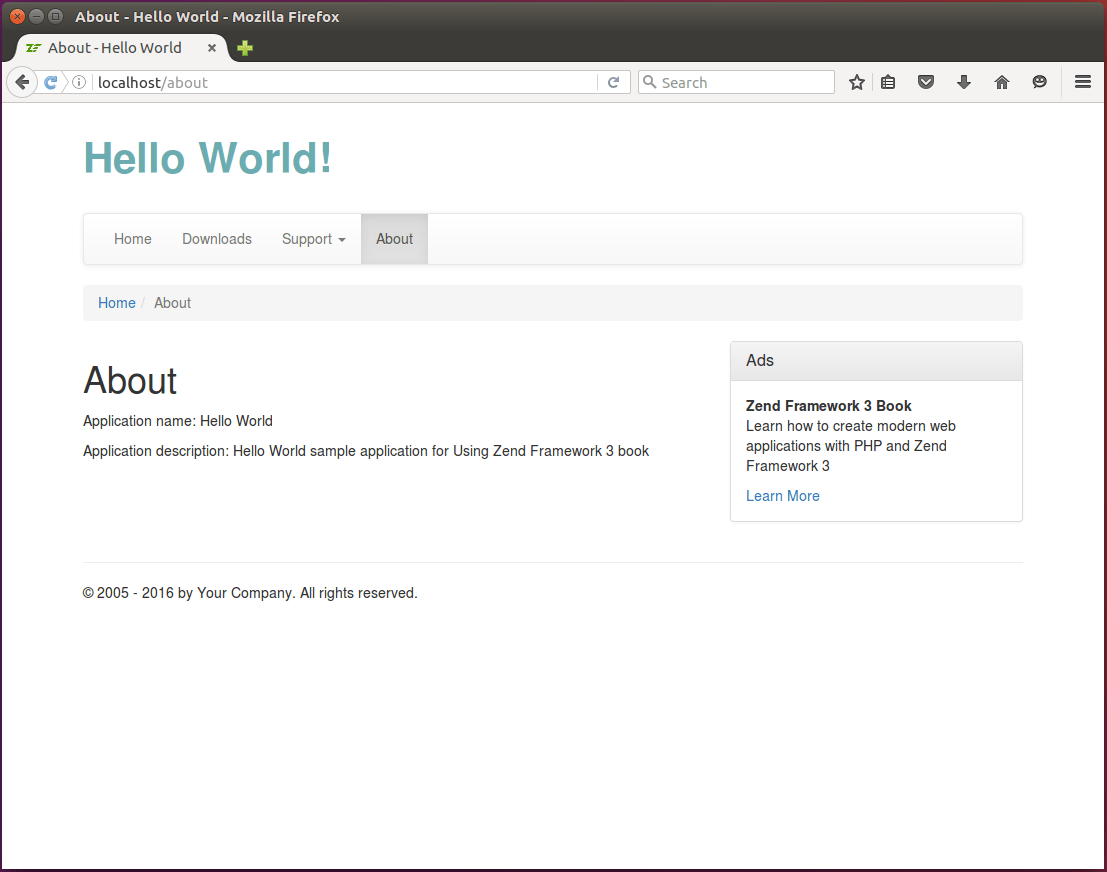Navigate back with the back arrow
The image size is (1107, 872).
(21, 82)
